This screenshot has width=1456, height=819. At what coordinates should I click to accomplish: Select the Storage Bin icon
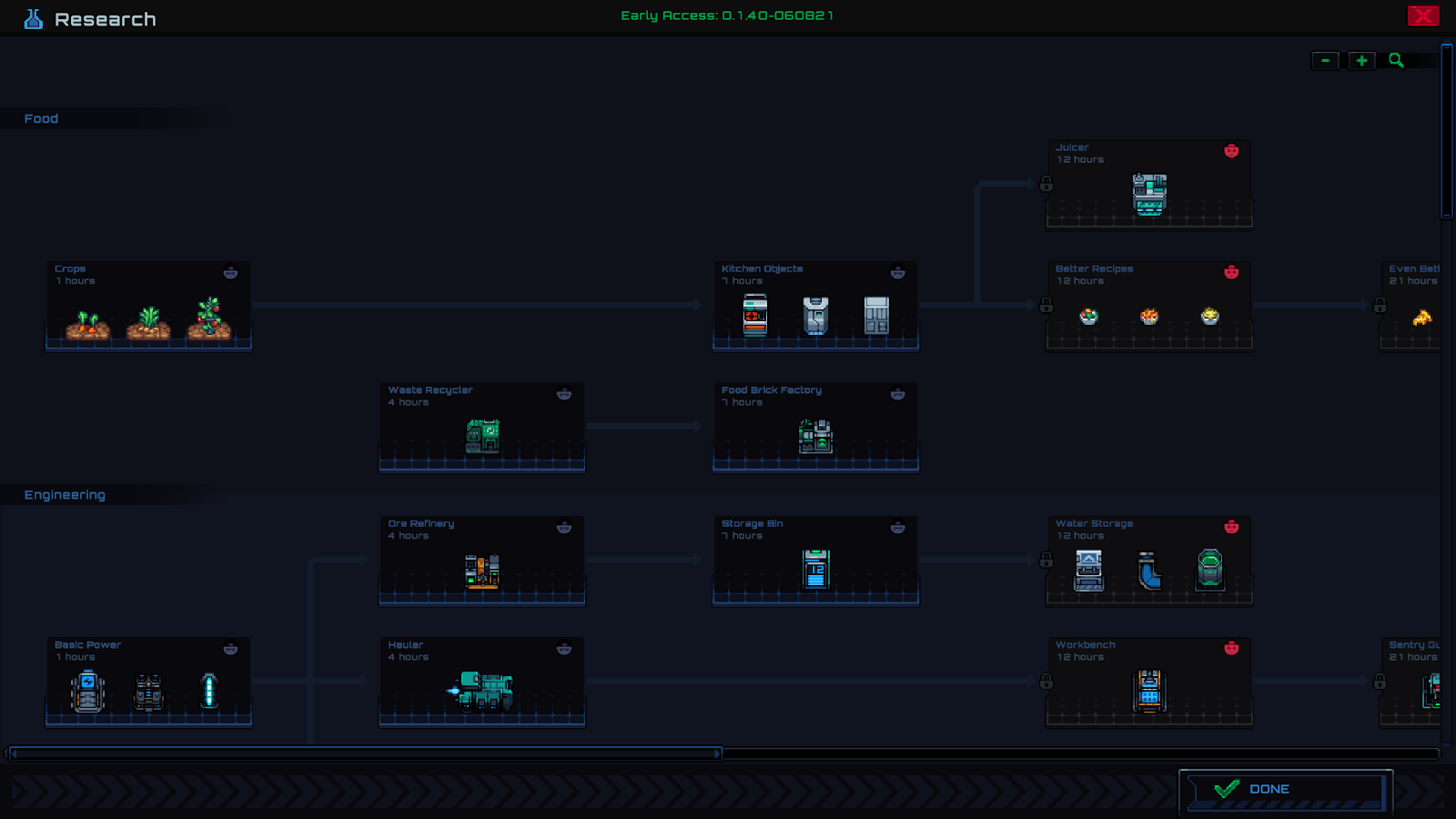(815, 569)
